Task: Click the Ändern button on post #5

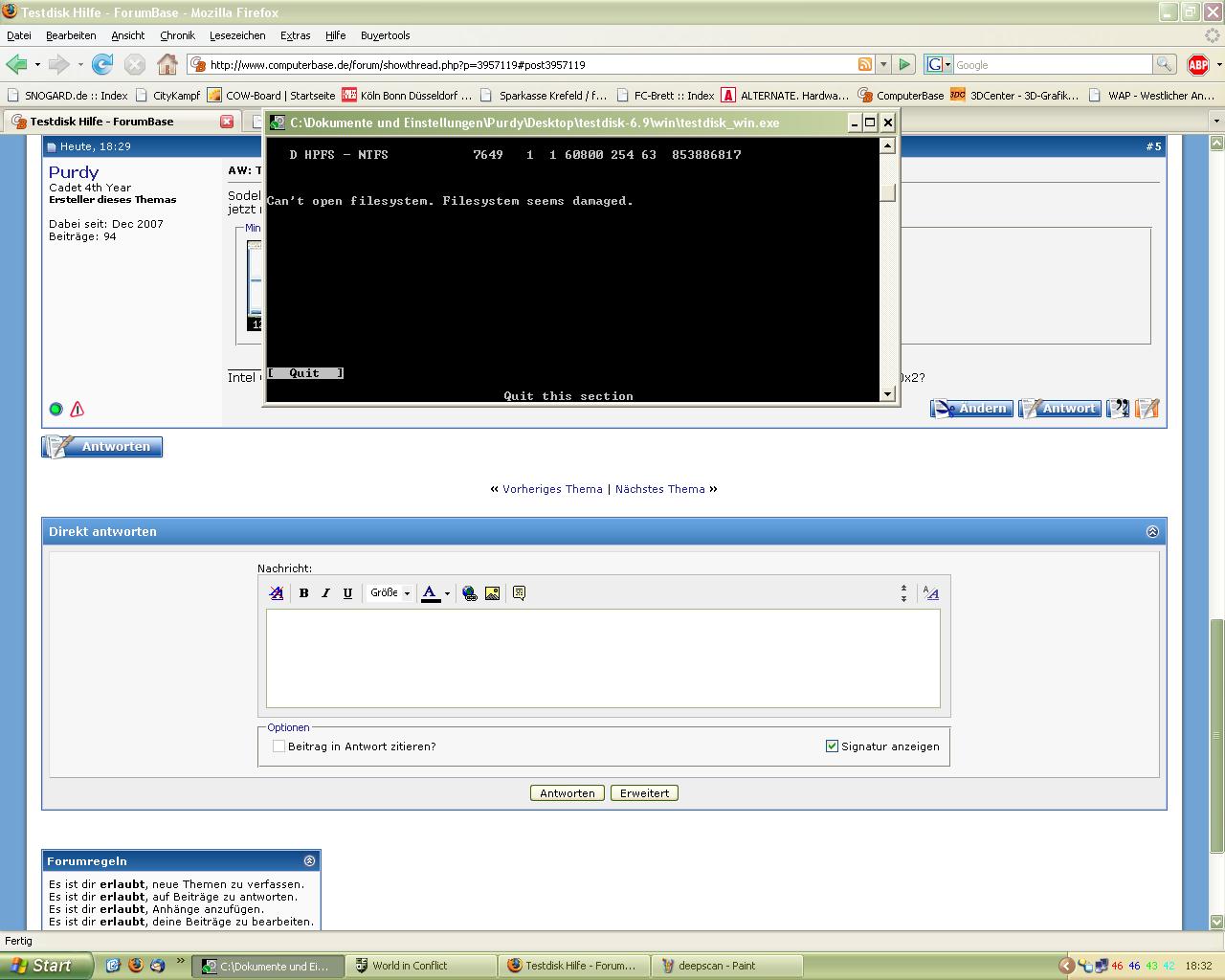Action: coord(971,409)
